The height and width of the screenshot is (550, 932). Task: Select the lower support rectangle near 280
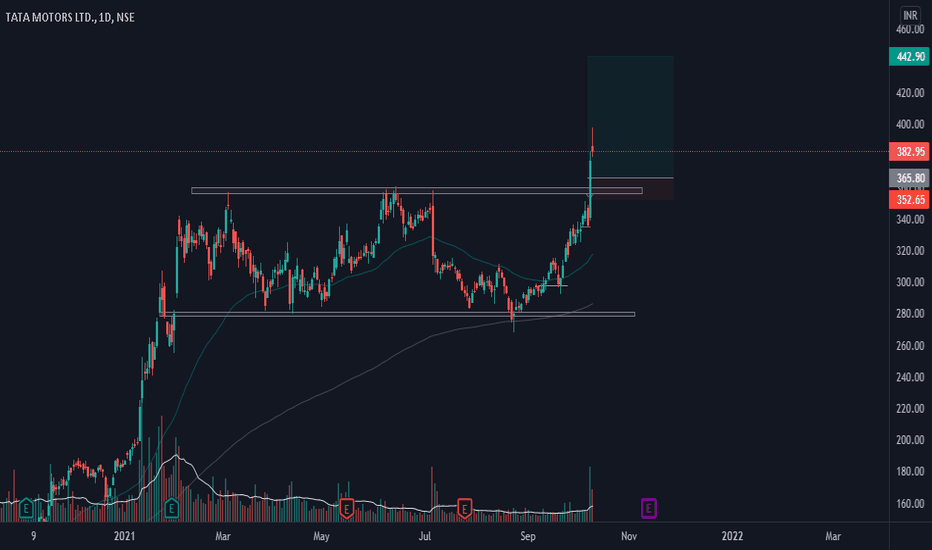click(397, 314)
